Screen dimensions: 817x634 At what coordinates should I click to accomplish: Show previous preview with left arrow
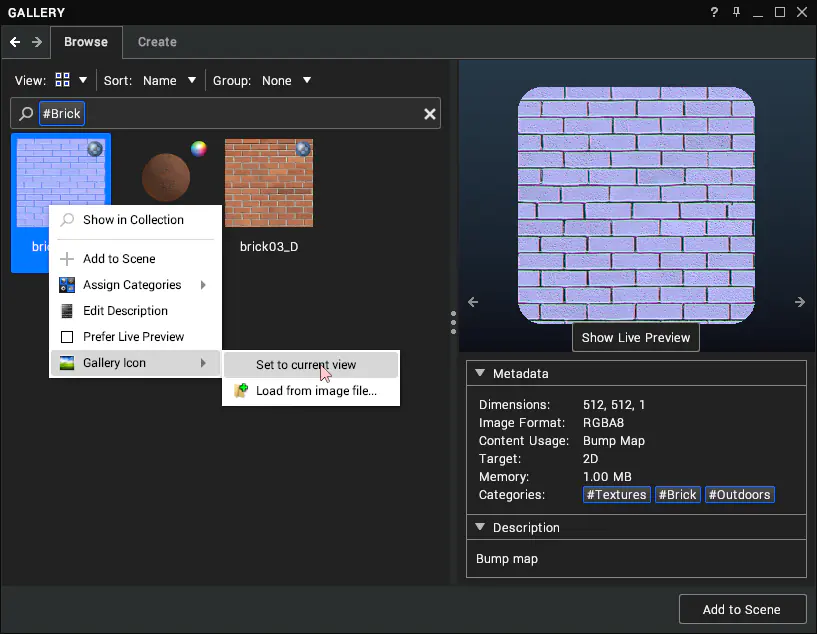pyautogui.click(x=473, y=302)
